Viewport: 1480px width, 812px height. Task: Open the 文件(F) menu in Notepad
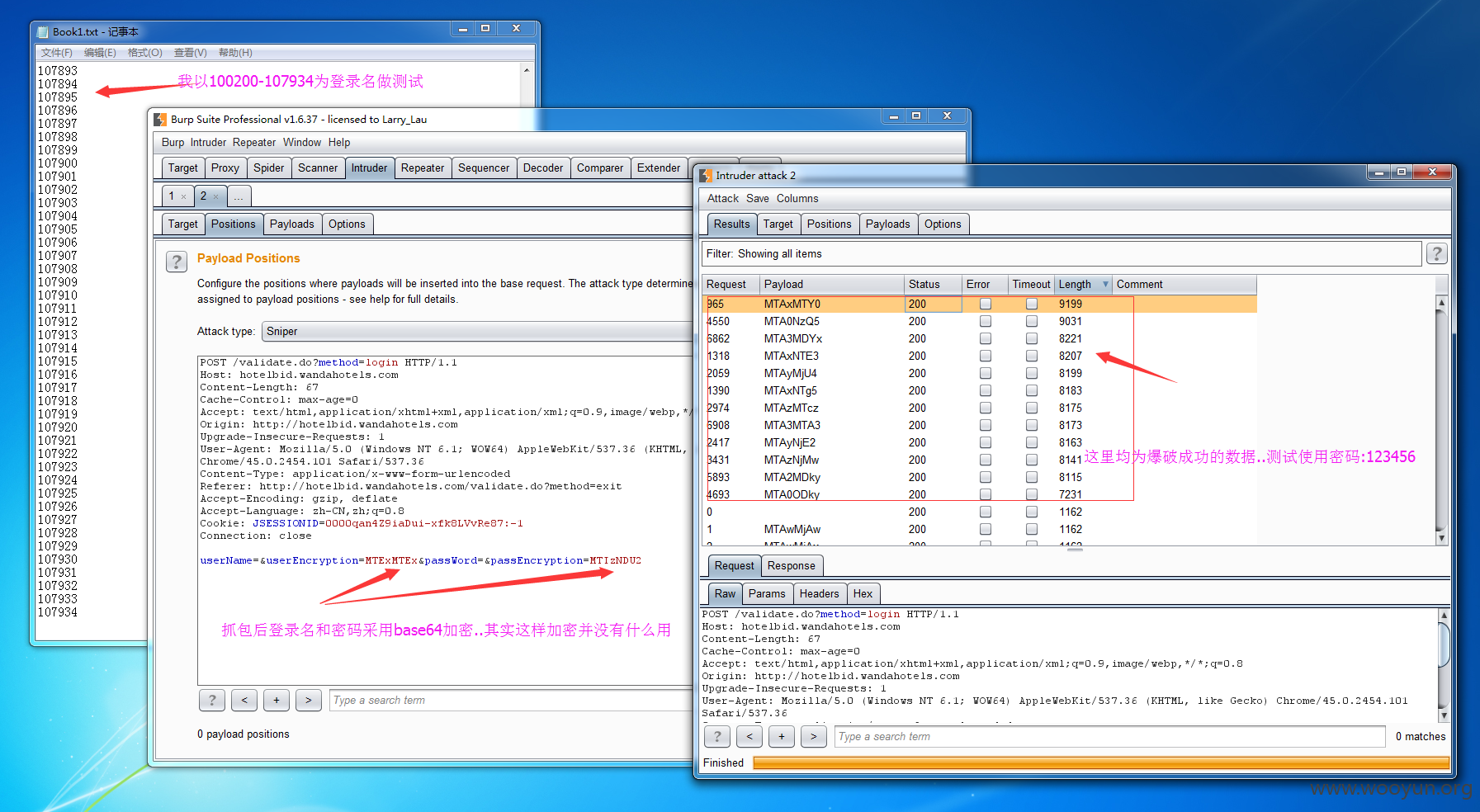pos(57,53)
